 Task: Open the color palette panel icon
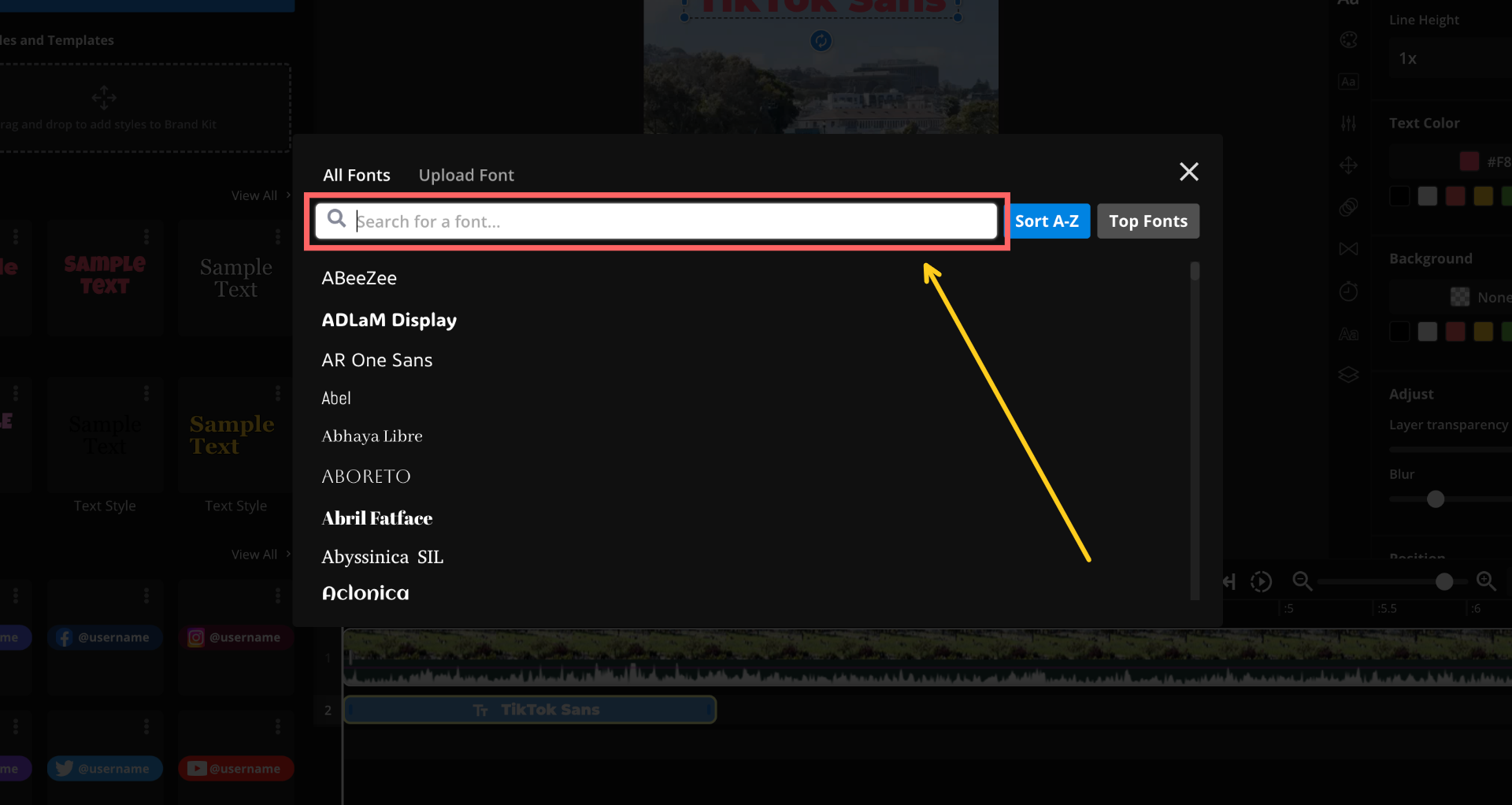tap(1348, 39)
